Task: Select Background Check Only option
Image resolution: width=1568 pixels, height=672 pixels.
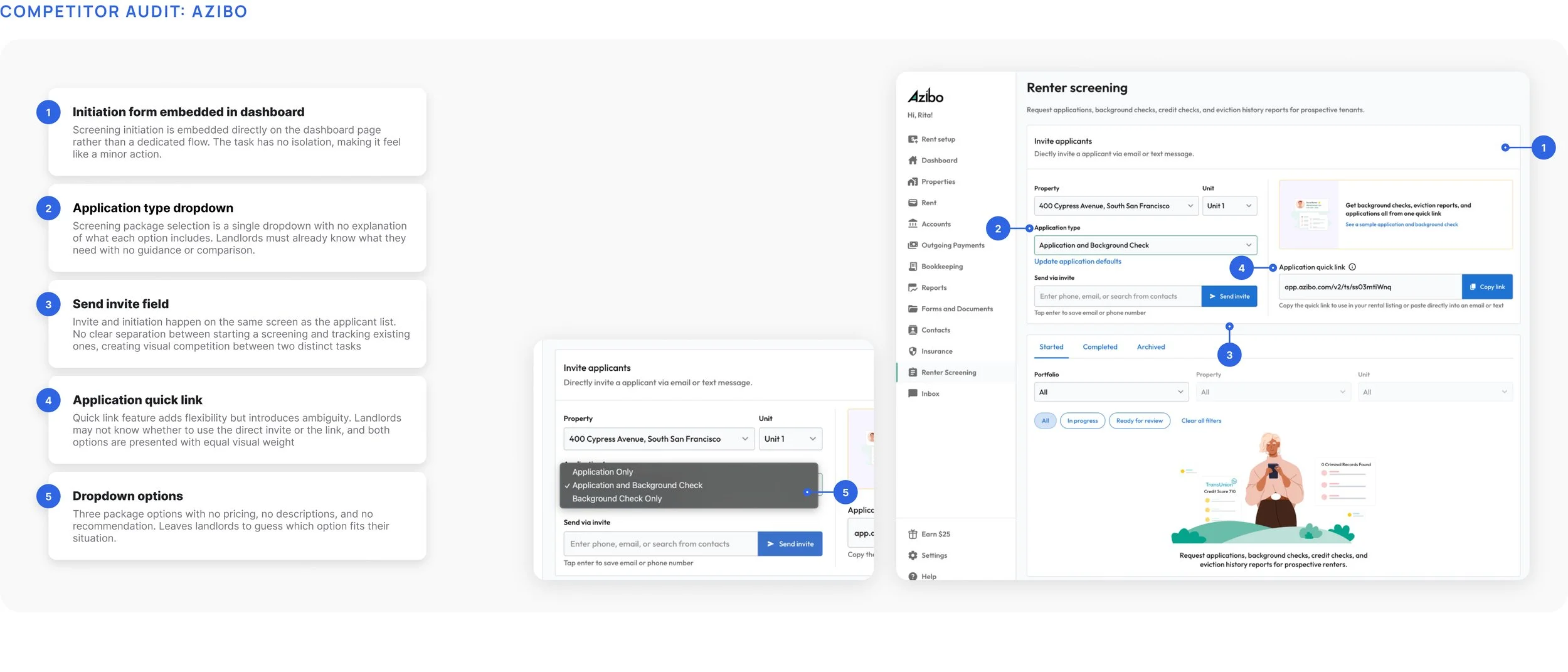Action: click(689, 499)
